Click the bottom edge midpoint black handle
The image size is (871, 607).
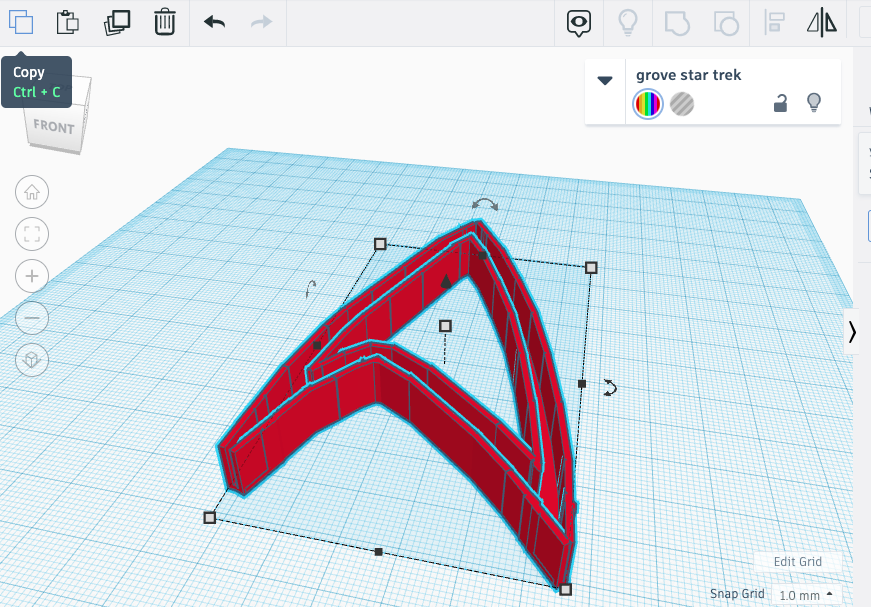[x=379, y=551]
